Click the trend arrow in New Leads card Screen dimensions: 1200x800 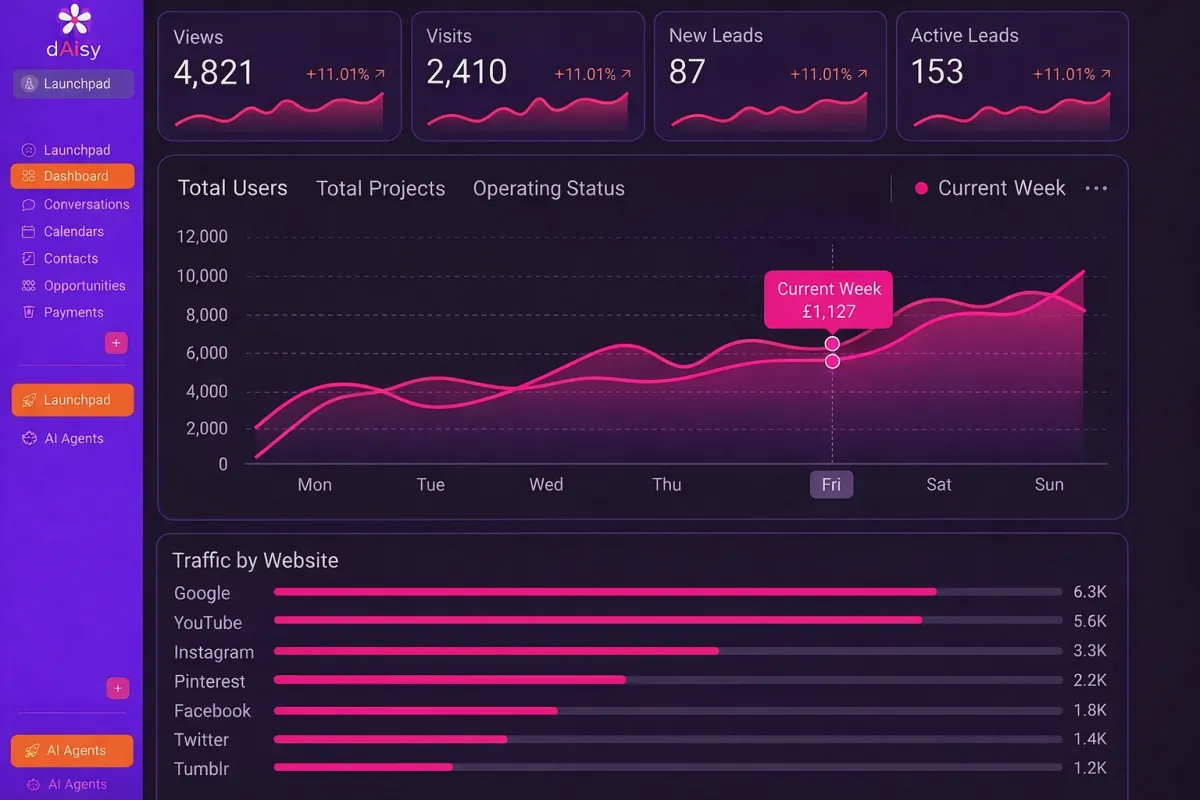[x=862, y=74]
